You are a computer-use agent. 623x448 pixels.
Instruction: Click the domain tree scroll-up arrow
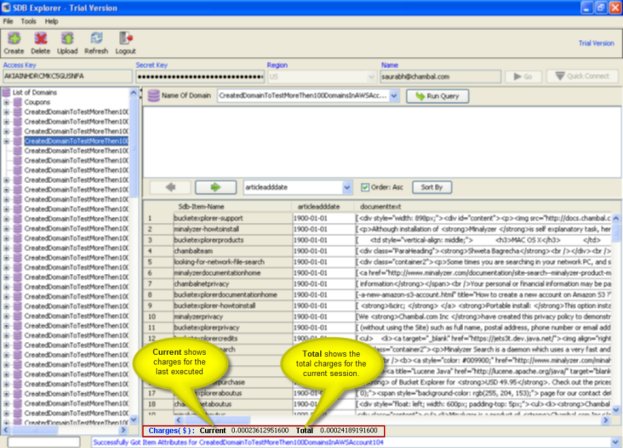(134, 93)
